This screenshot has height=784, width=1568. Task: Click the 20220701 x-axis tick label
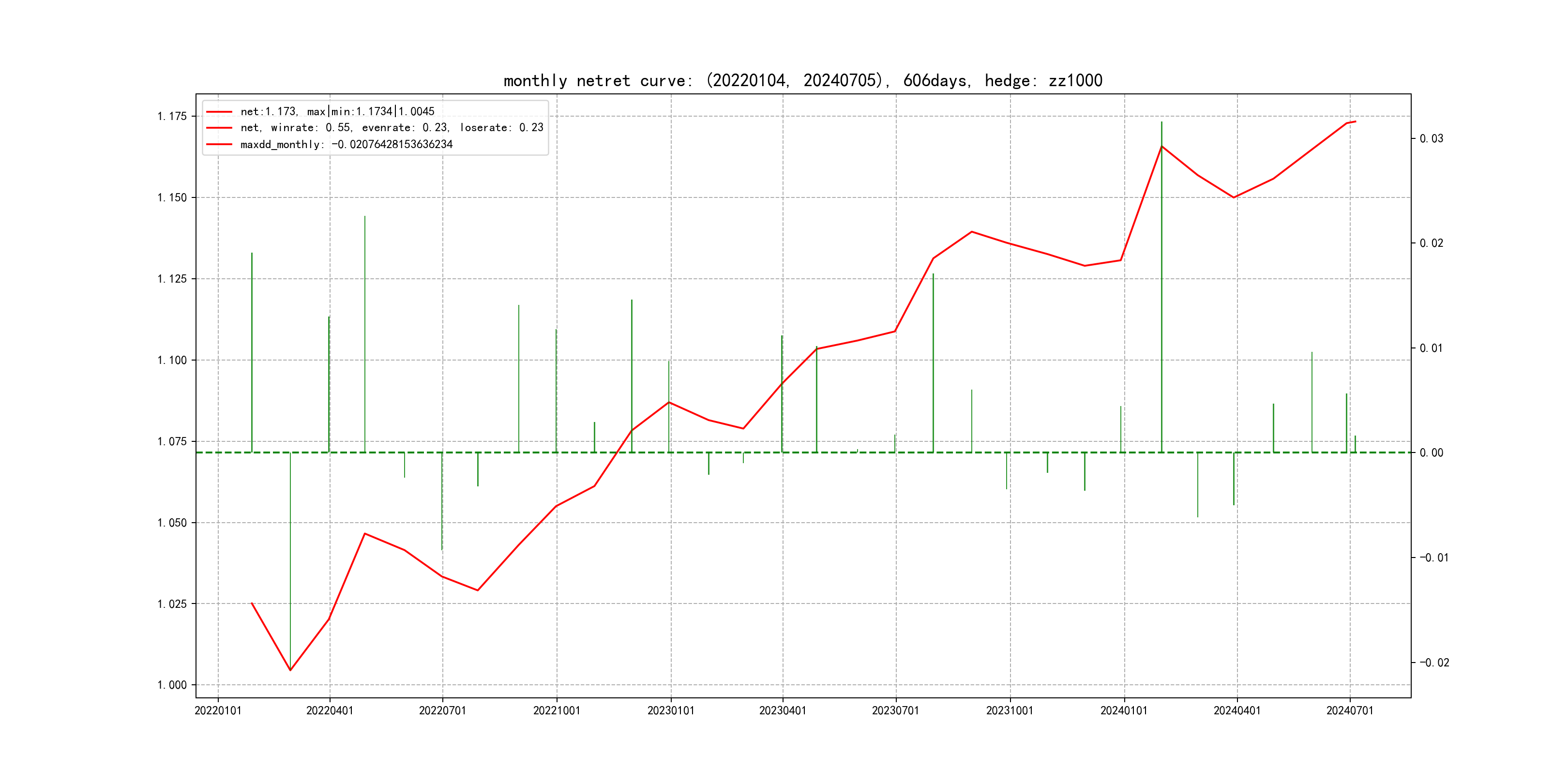point(442,711)
